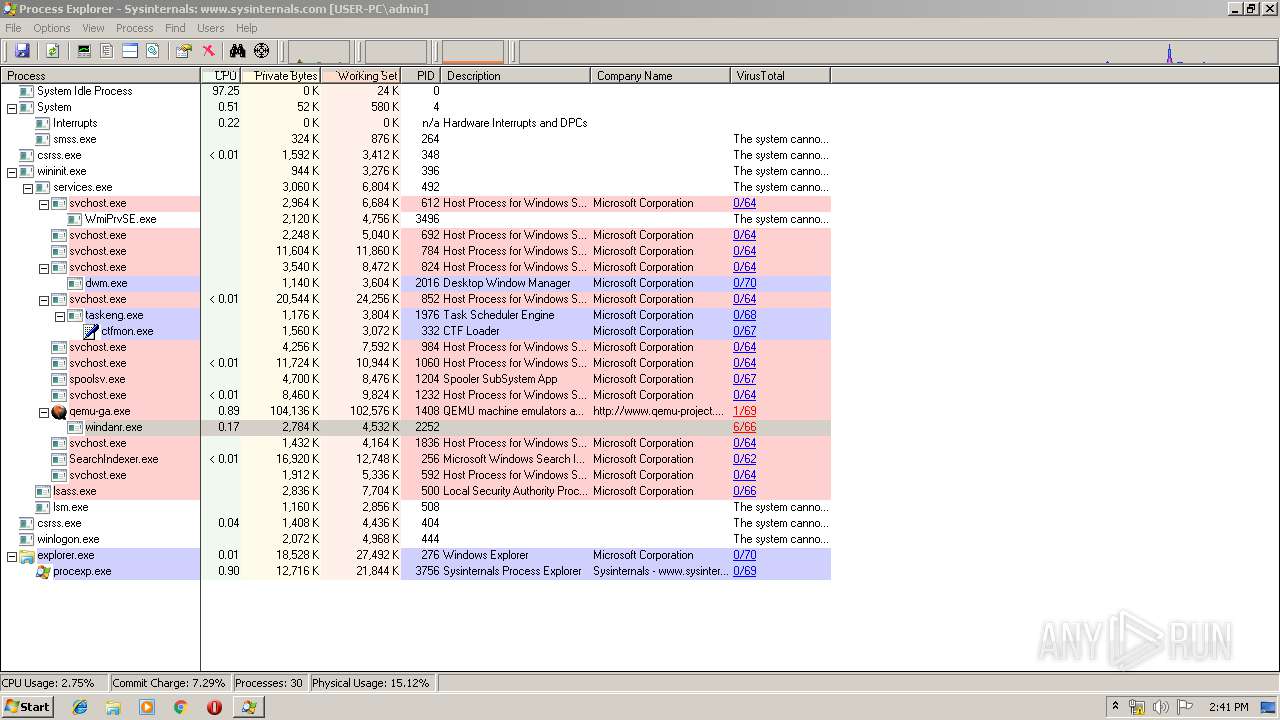The height and width of the screenshot is (720, 1280).
Task: Click the Commit Charge status bar entry
Action: [169, 683]
